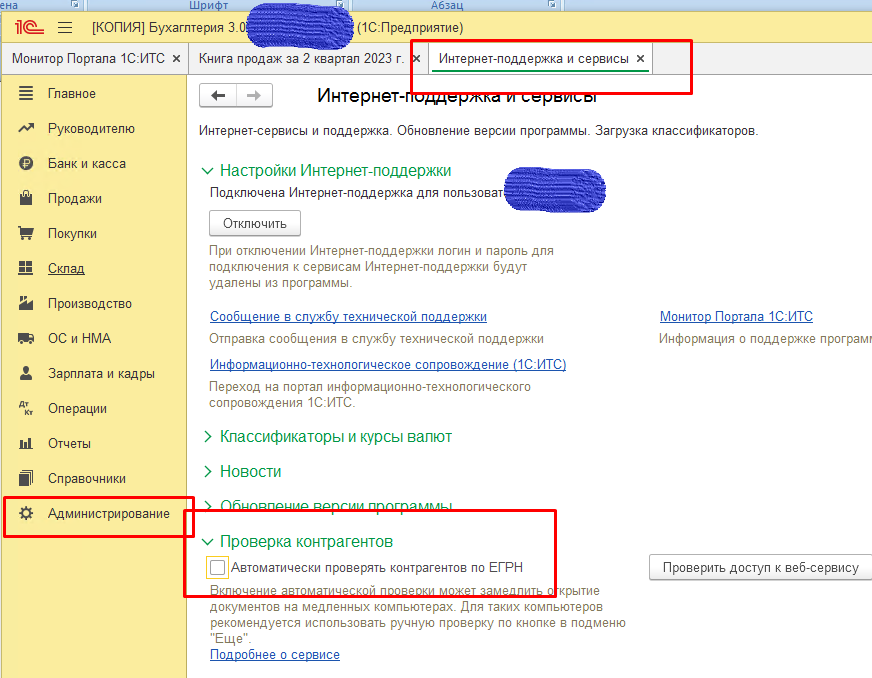Enable automatic ЕГРН counterparty check
This screenshot has height=678, width=872.
[x=217, y=567]
